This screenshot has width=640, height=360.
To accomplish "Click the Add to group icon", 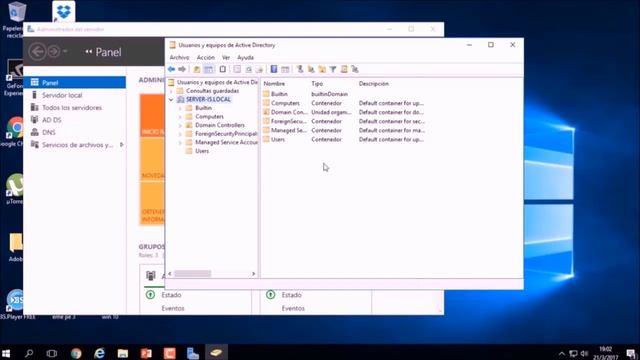I will [355, 69].
